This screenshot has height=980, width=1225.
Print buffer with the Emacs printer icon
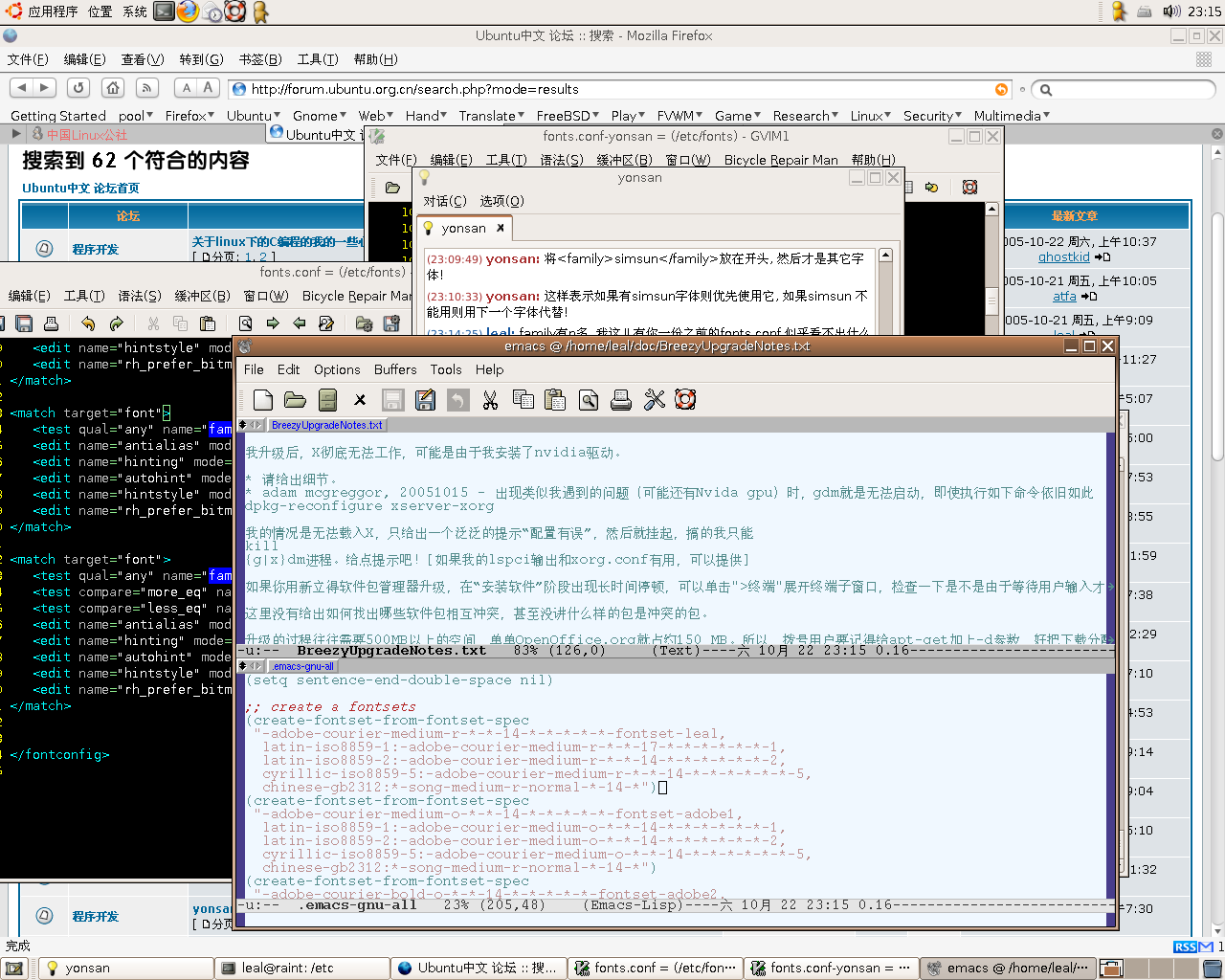tap(621, 400)
